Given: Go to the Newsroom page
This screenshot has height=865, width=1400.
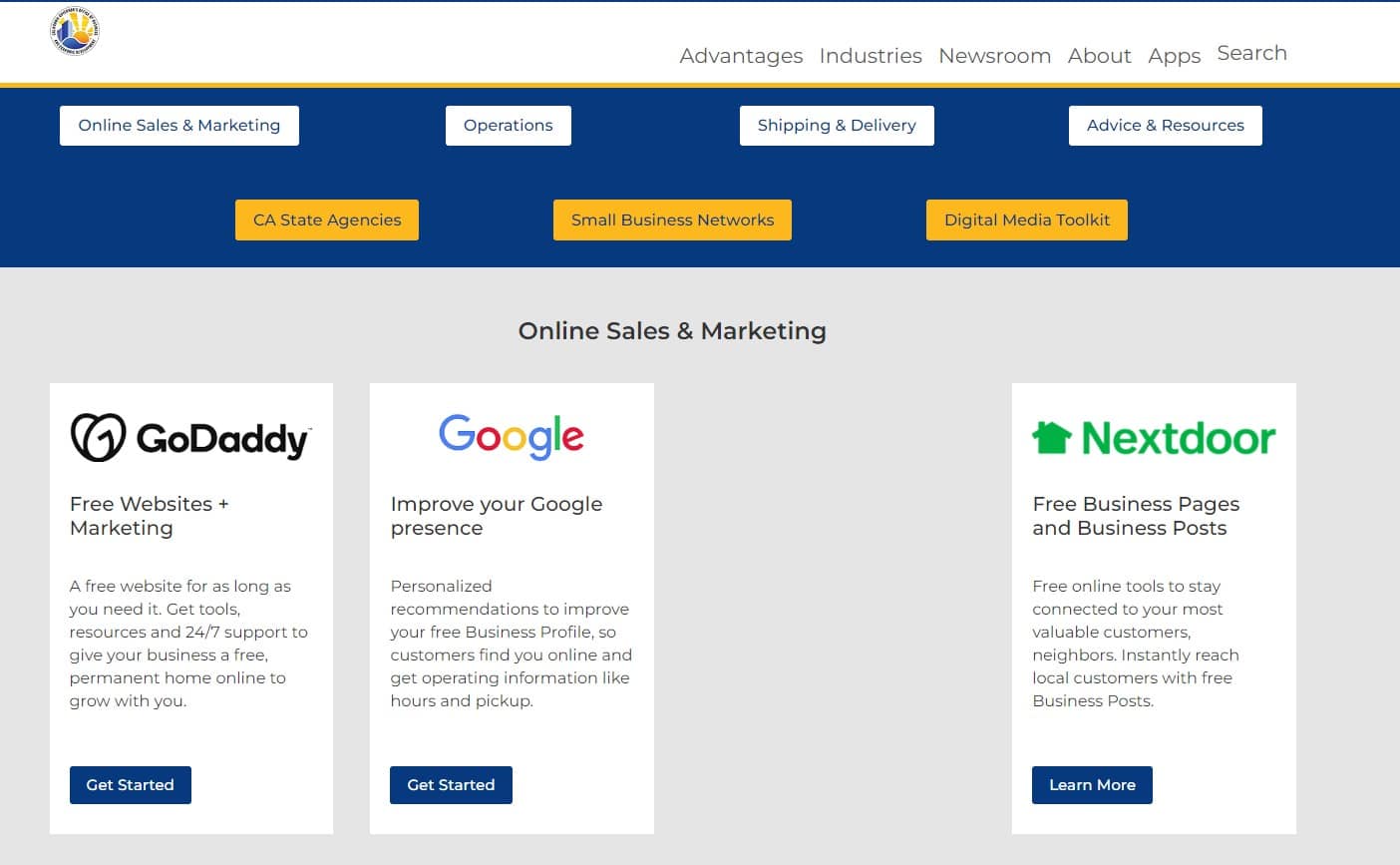Looking at the screenshot, I should click(994, 56).
